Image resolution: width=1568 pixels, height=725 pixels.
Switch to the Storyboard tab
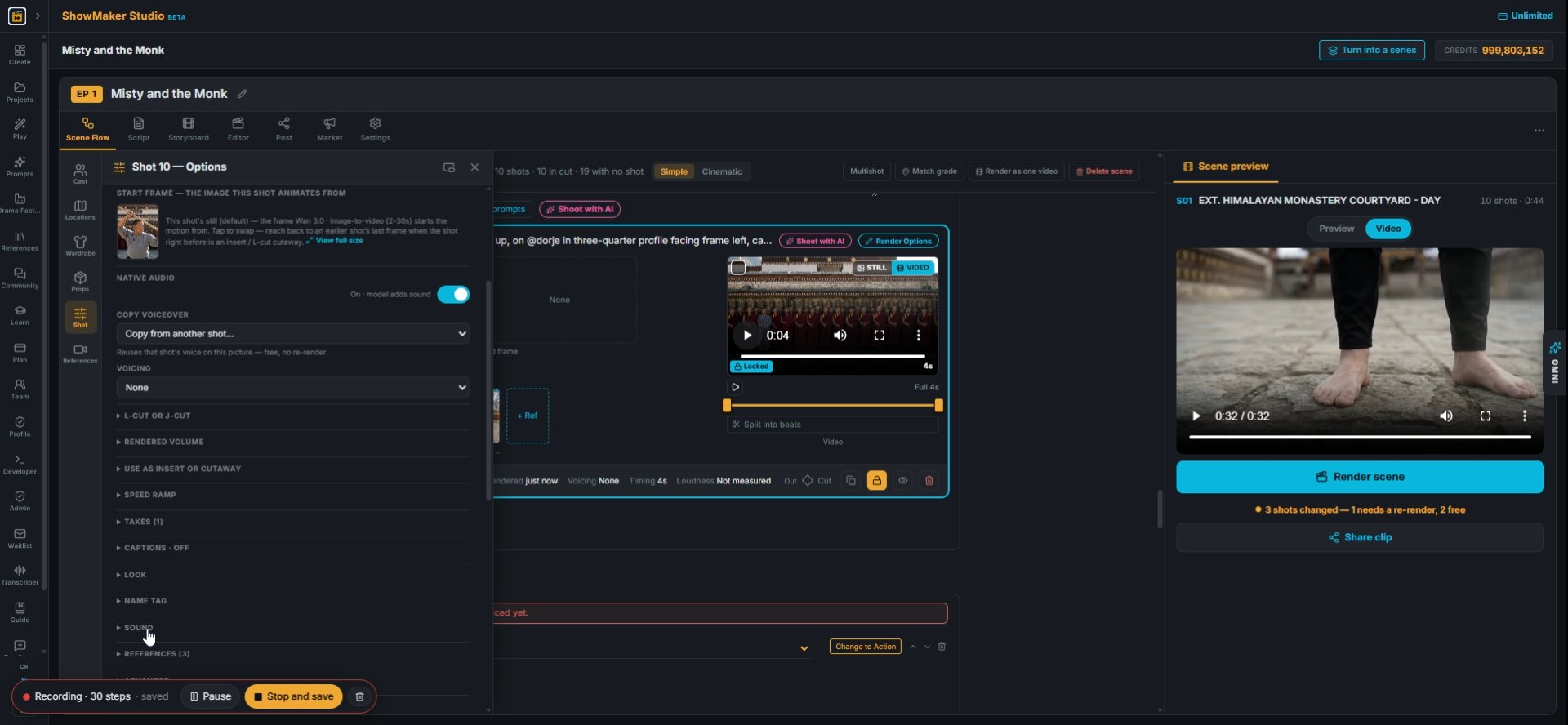tap(189, 129)
